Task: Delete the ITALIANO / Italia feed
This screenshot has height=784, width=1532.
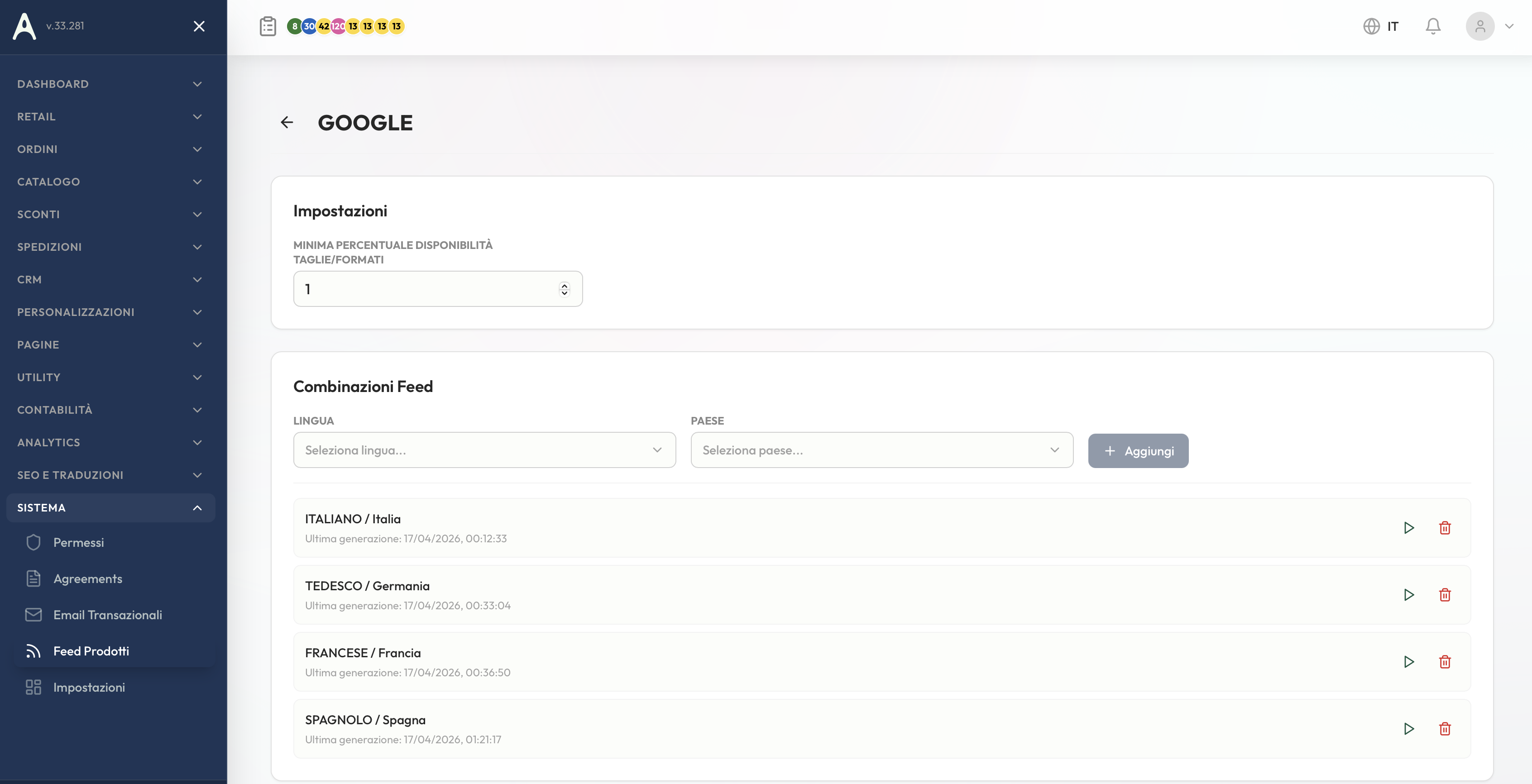Action: coord(1445,528)
